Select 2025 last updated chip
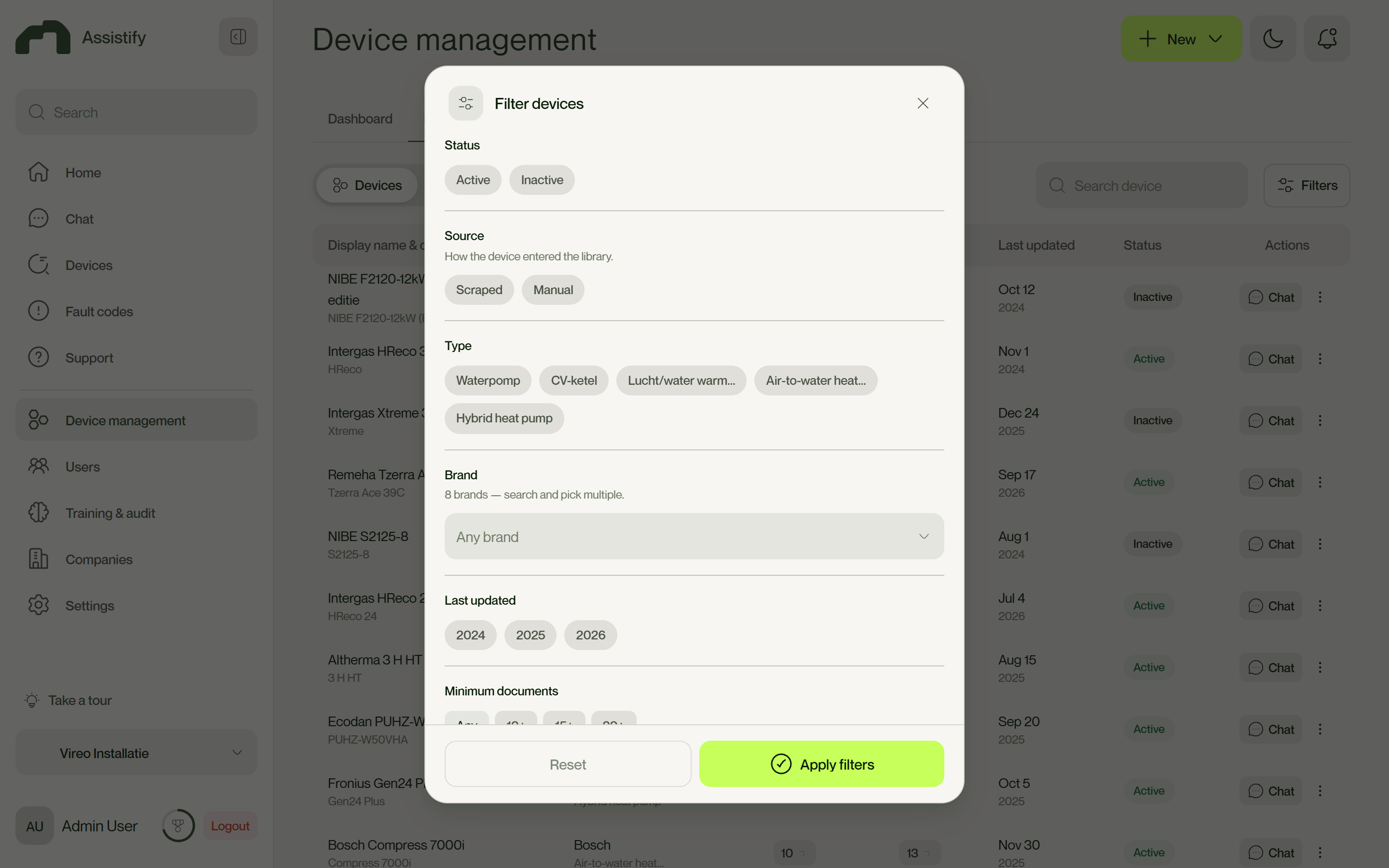The height and width of the screenshot is (868, 1389). click(530, 635)
